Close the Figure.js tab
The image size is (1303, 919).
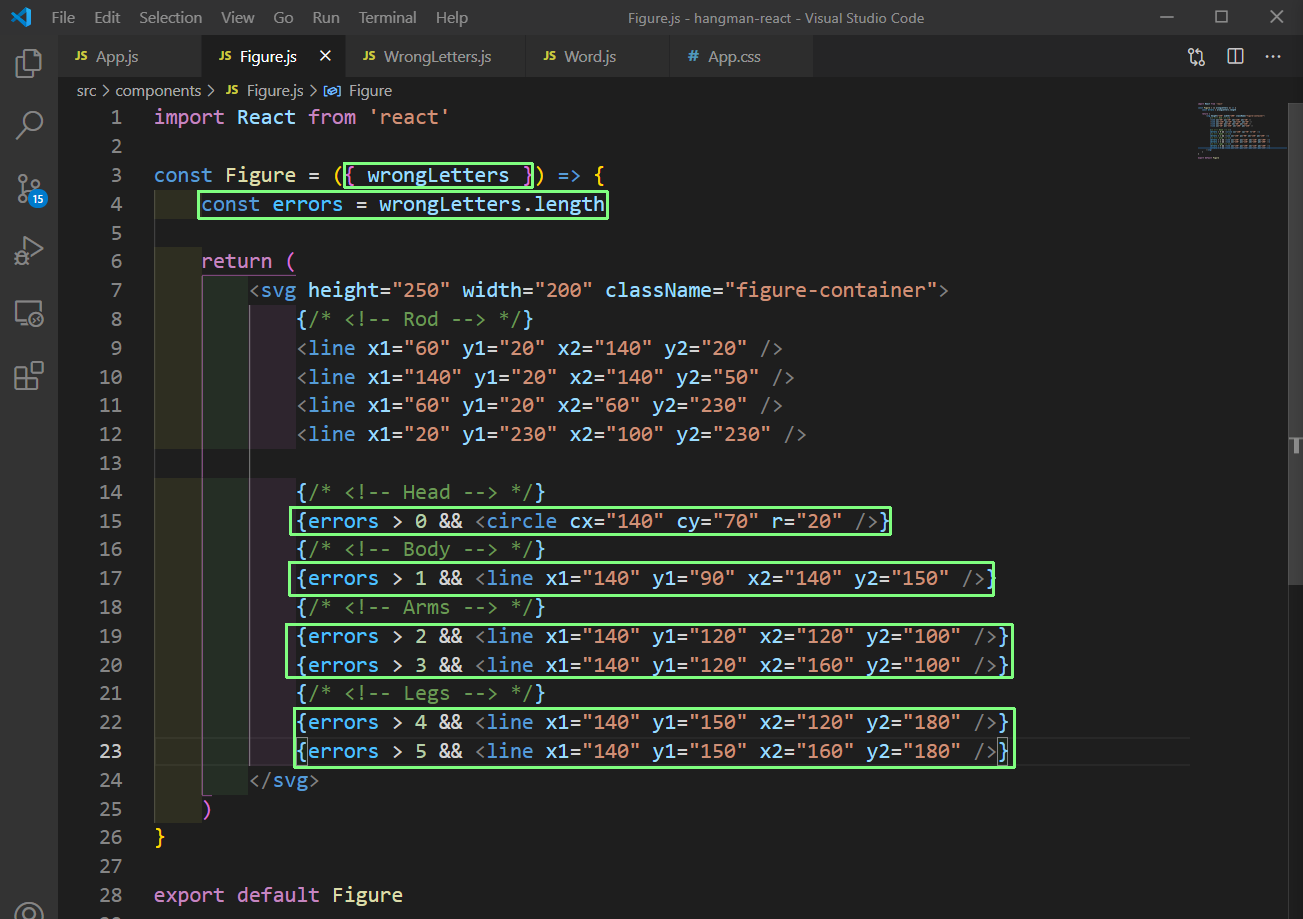(325, 56)
